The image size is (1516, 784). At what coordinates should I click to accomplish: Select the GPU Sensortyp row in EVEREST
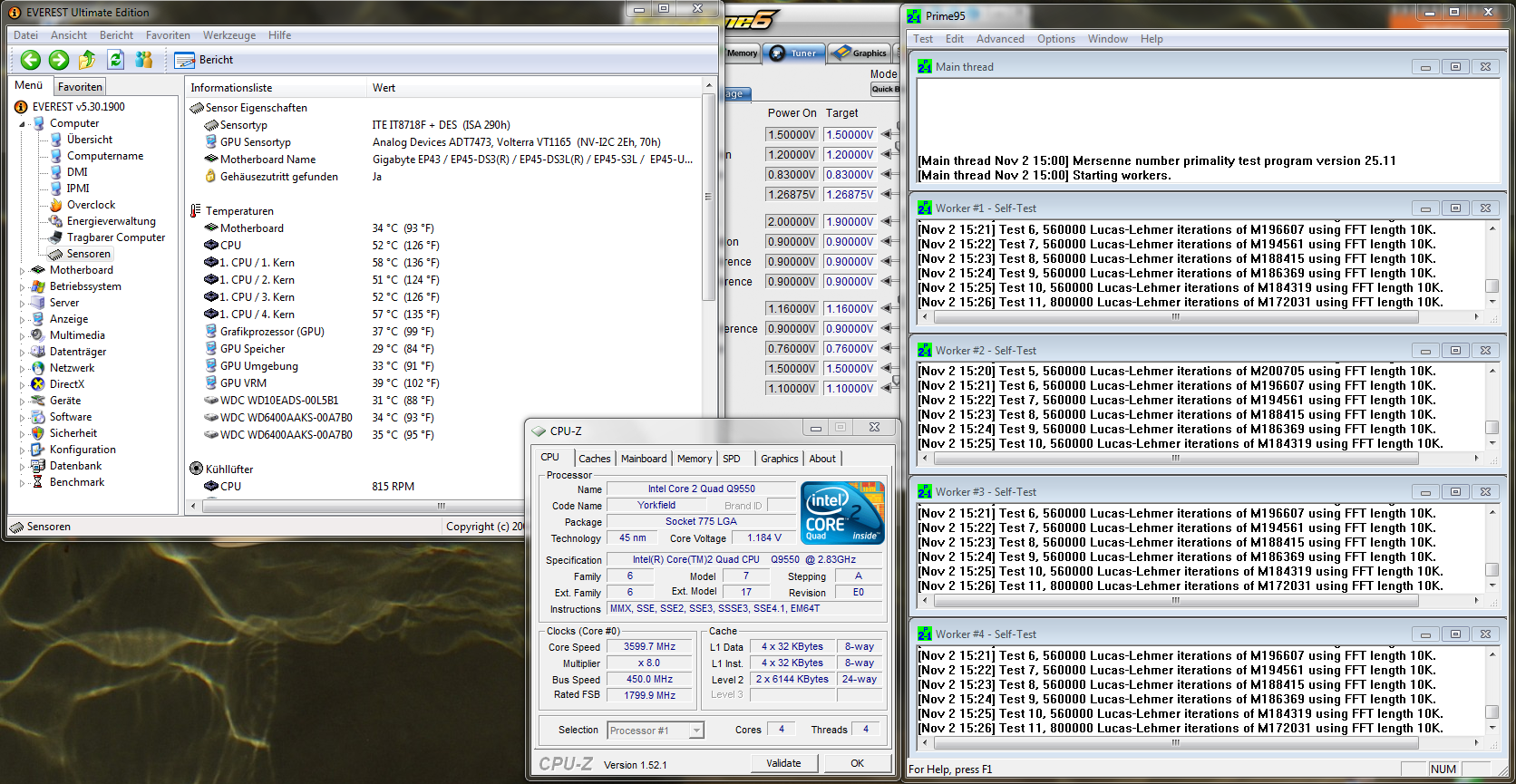click(x=443, y=142)
